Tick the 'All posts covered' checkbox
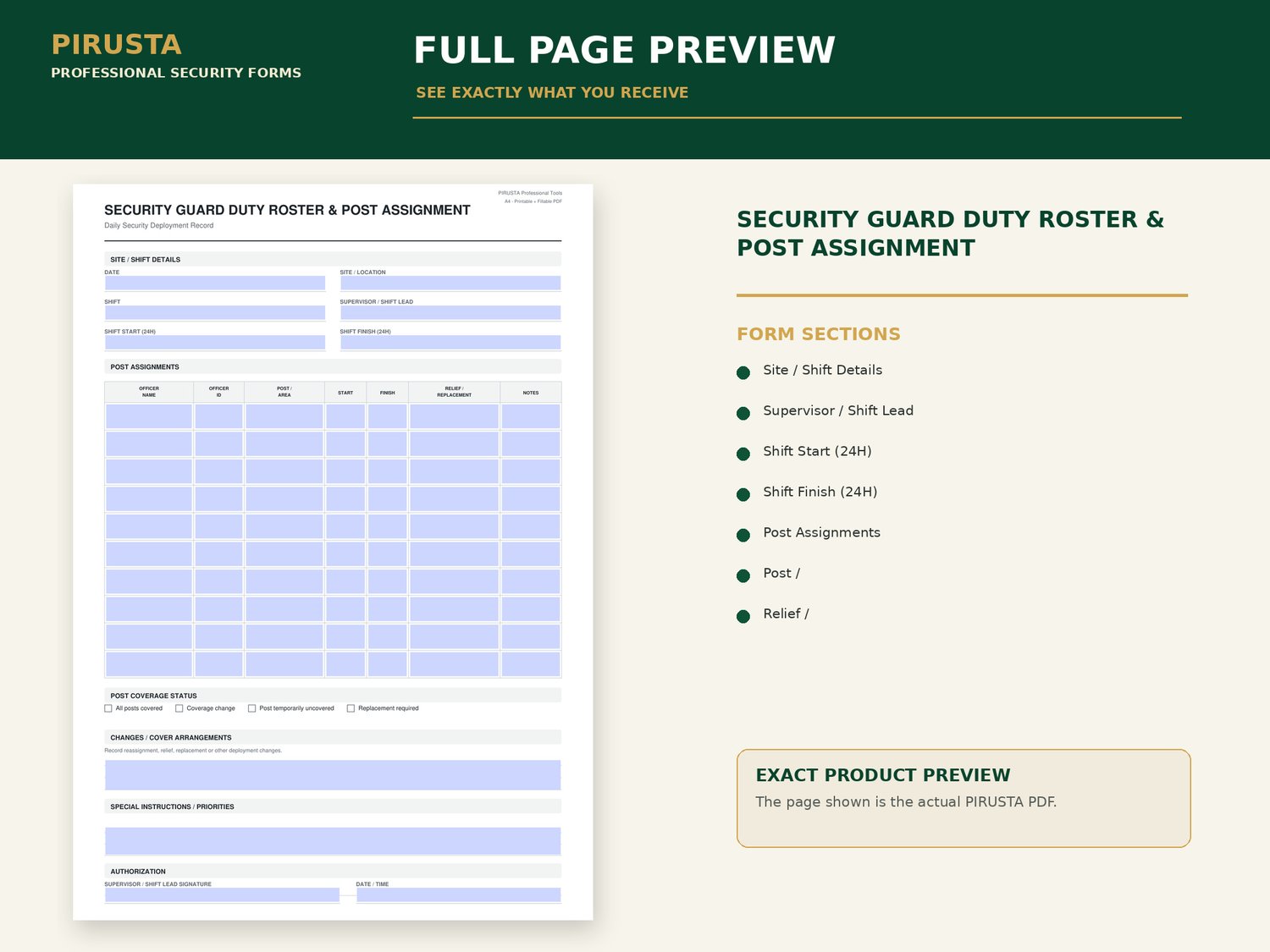Viewport: 1270px width, 952px height. point(108,708)
